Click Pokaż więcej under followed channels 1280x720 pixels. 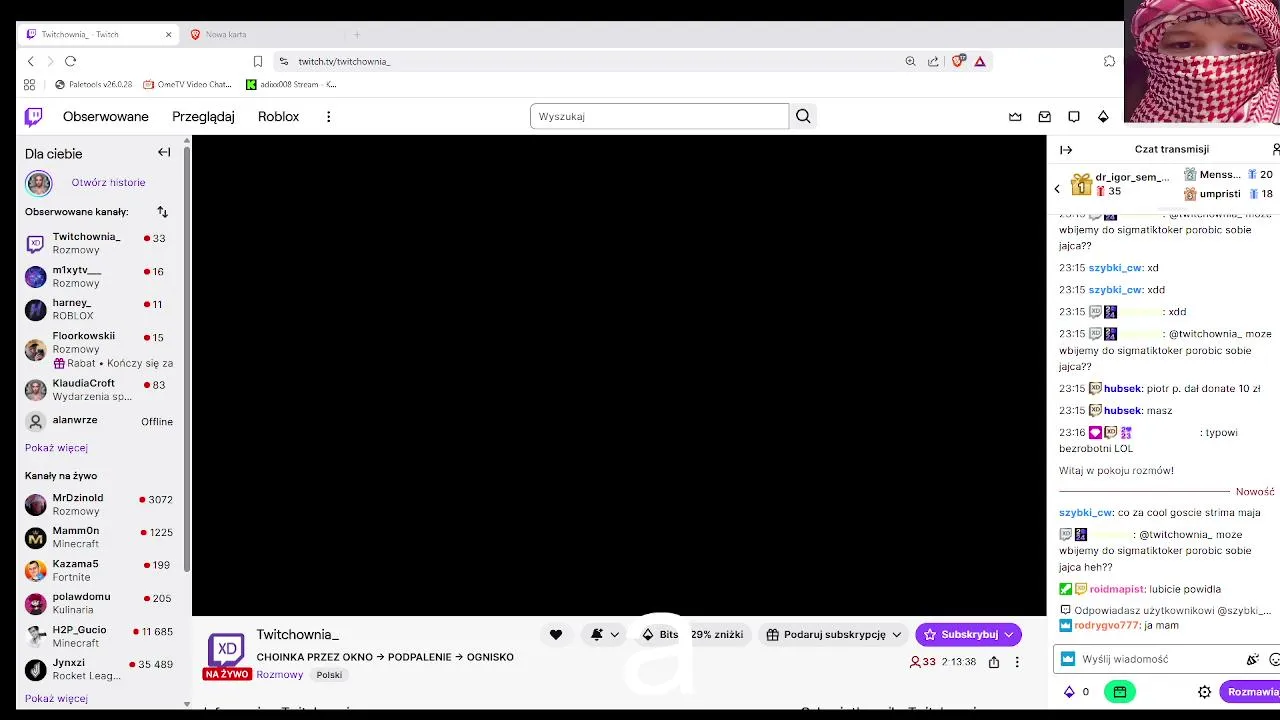(56, 448)
